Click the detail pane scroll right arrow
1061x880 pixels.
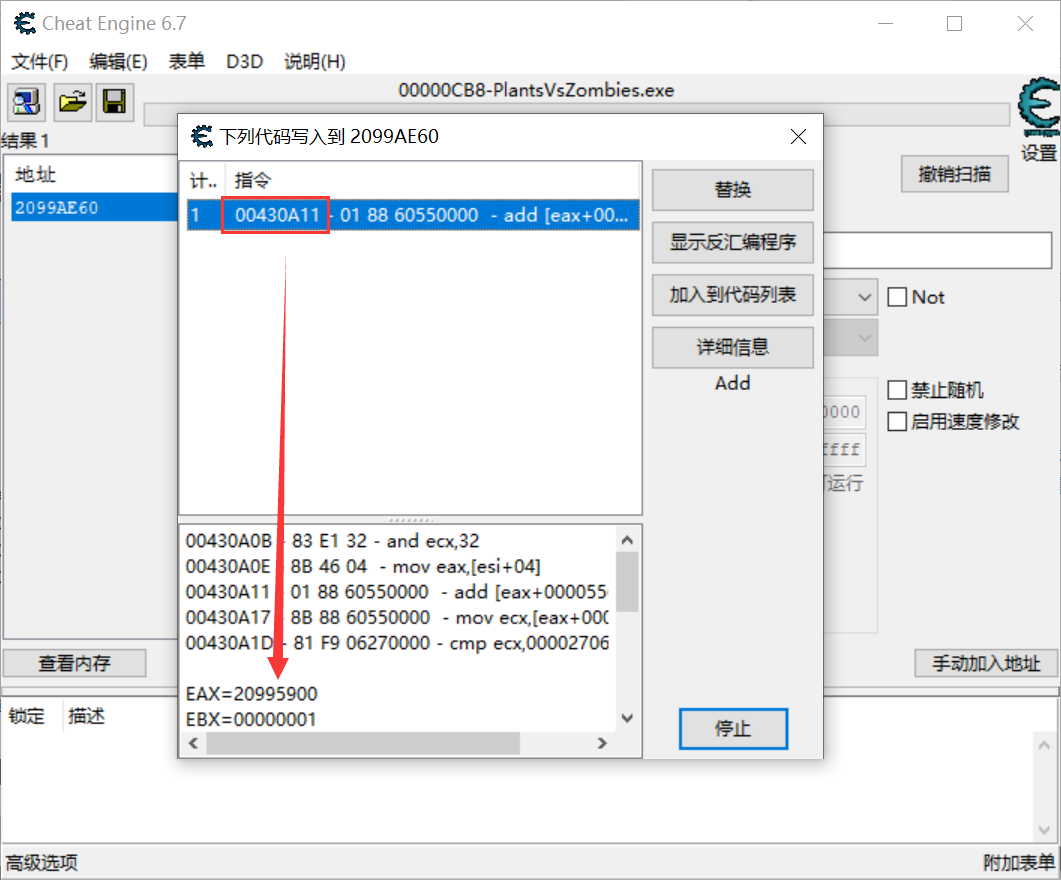click(x=602, y=743)
